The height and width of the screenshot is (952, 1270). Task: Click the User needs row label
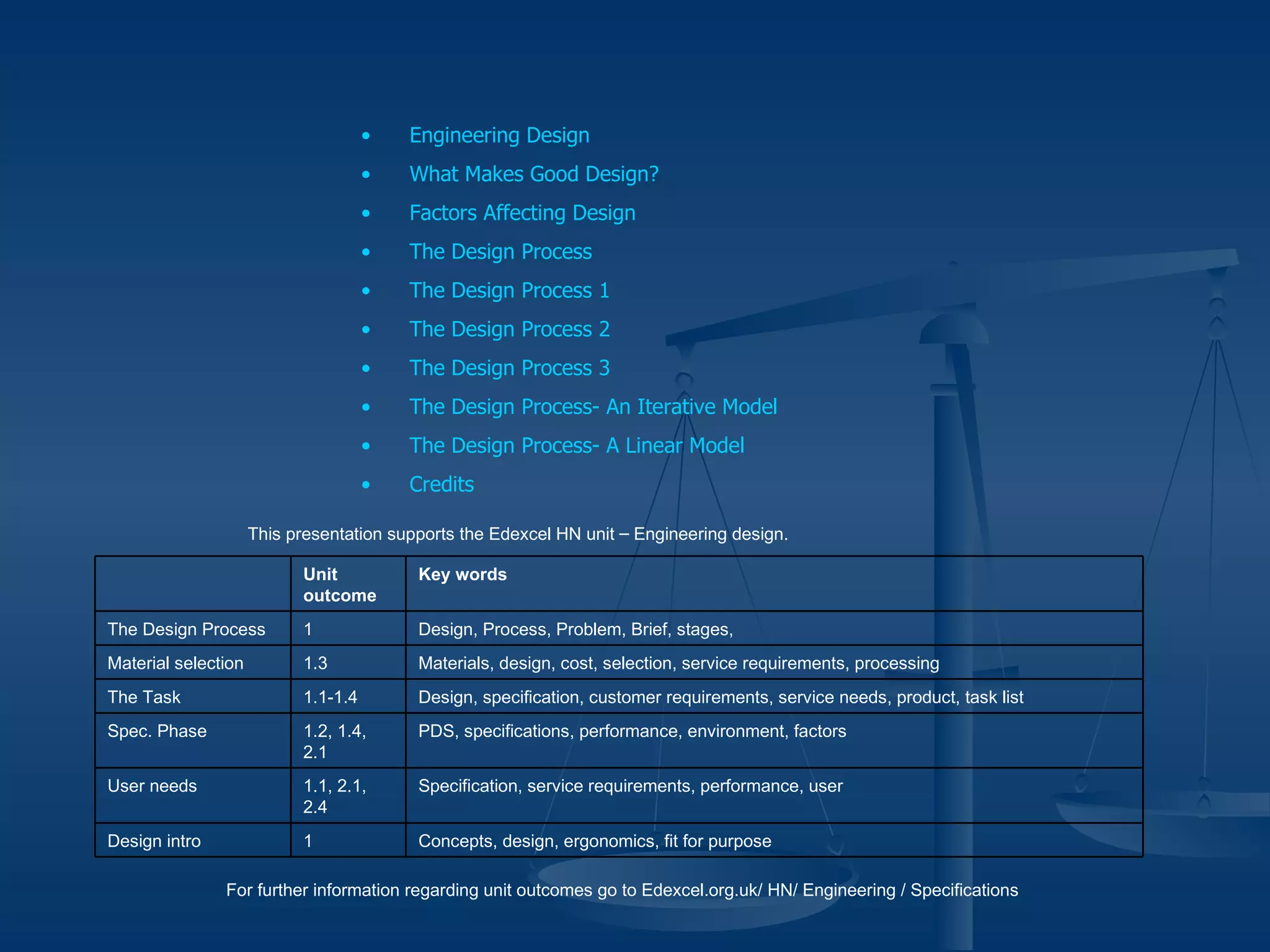coord(152,786)
